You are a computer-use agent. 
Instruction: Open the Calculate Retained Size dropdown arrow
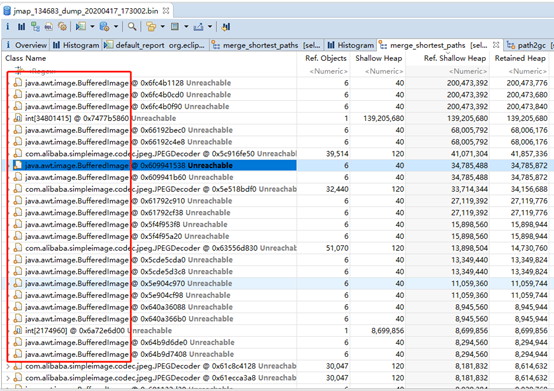tap(186, 26)
